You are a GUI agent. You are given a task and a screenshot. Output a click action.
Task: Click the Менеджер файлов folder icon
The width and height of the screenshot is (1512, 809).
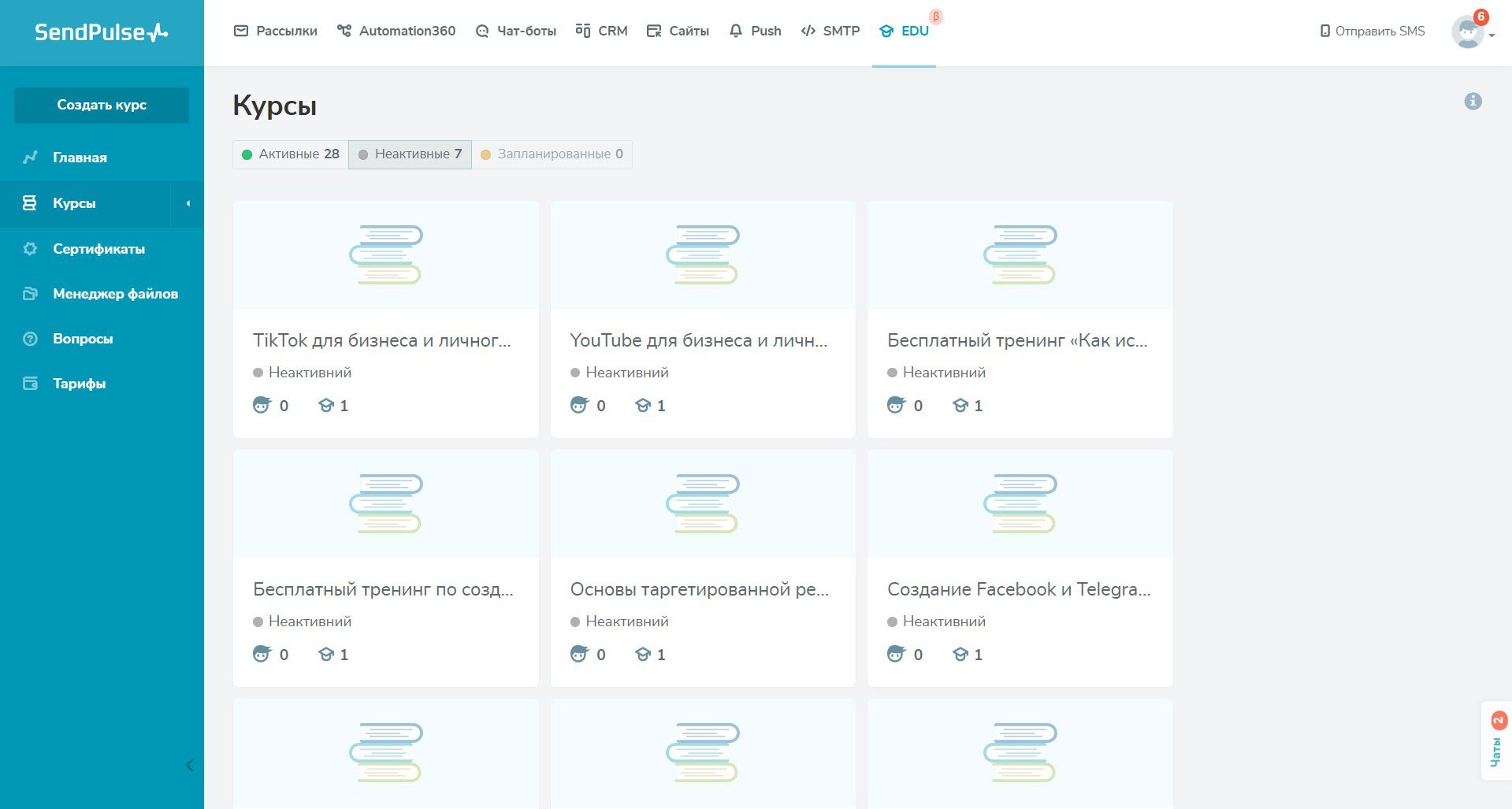coord(30,294)
